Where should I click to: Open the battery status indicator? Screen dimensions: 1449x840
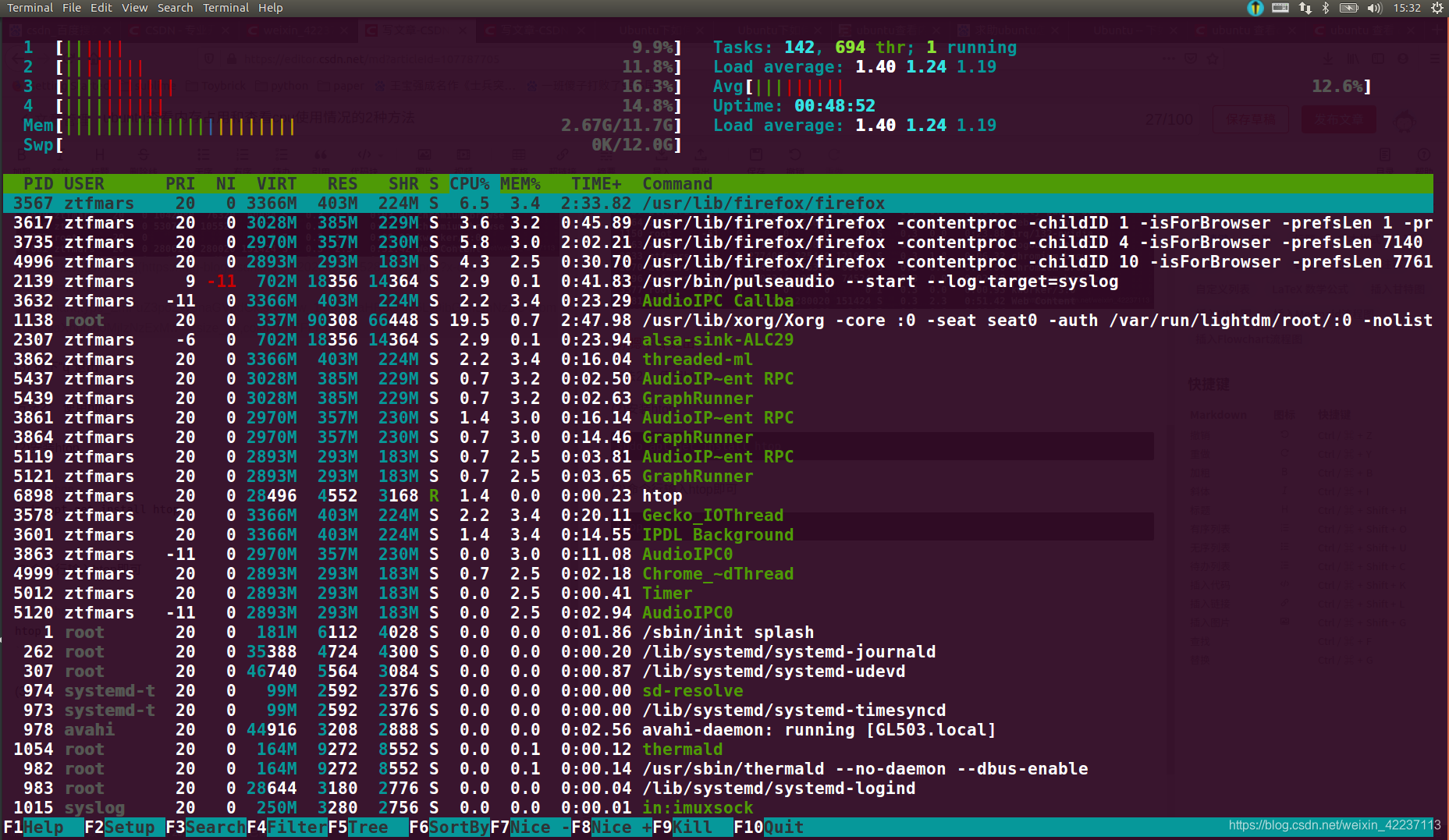[1349, 8]
